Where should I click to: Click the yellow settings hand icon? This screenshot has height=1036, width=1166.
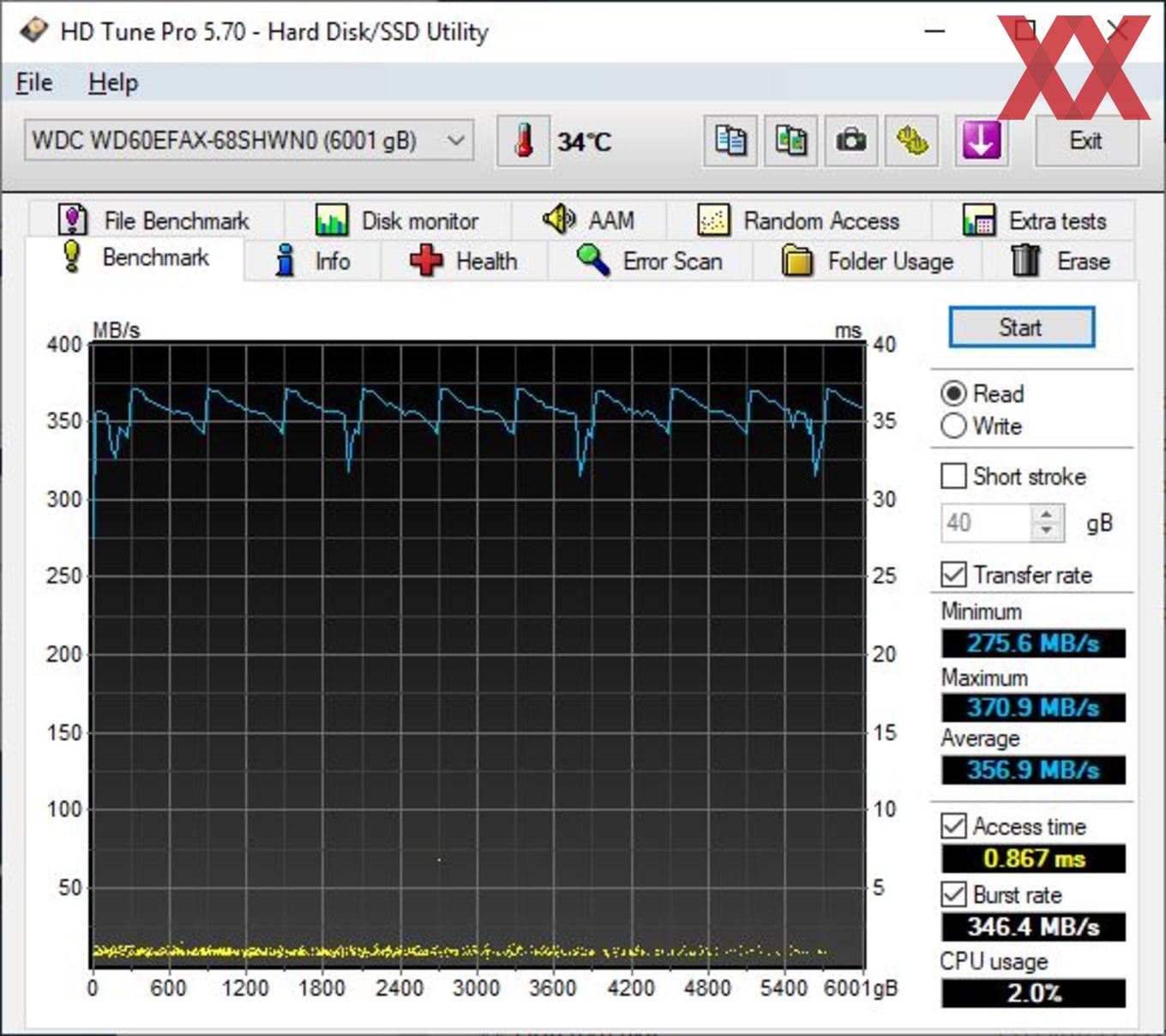pyautogui.click(x=911, y=141)
